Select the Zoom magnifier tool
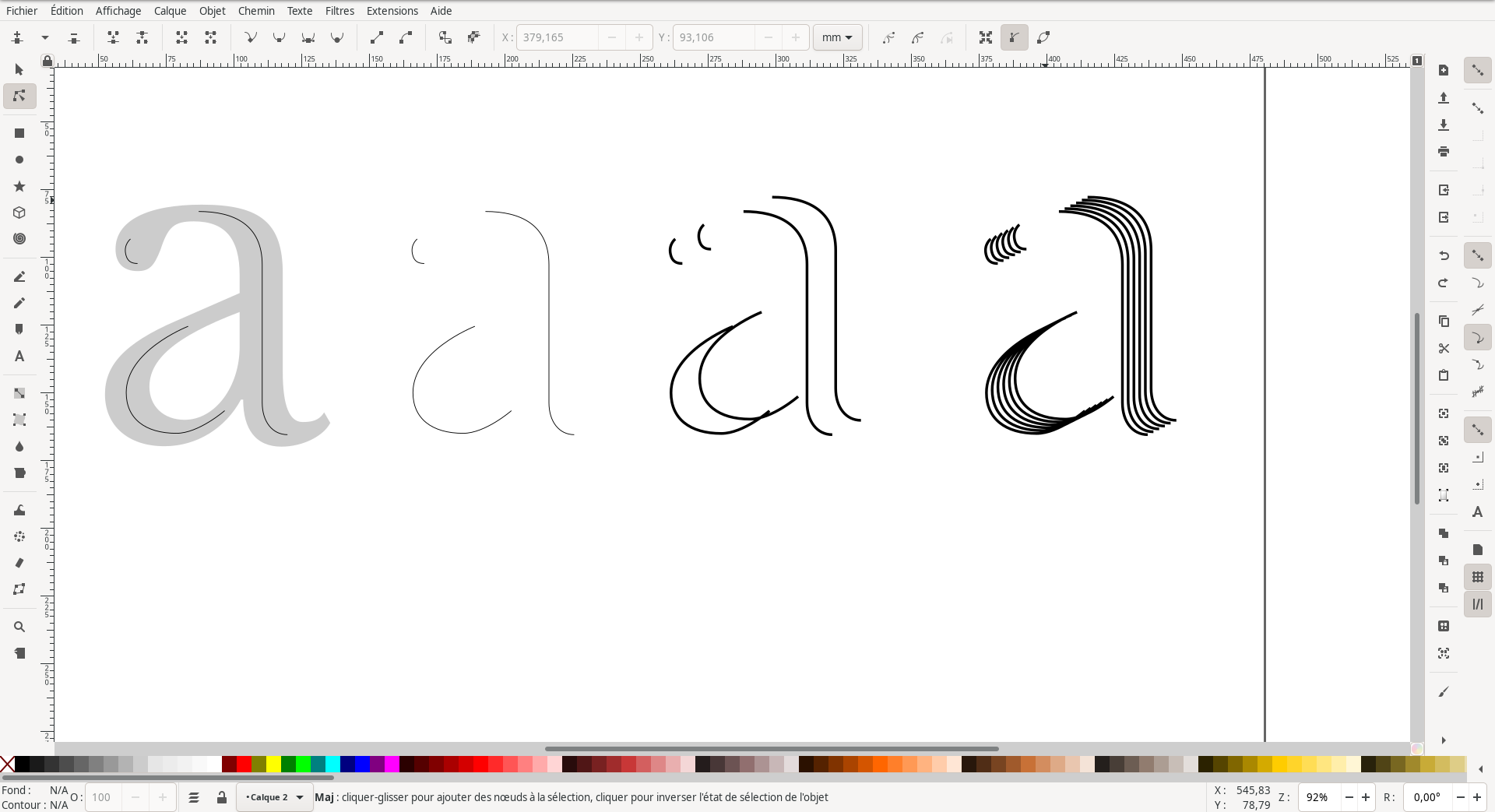1495x812 pixels. pos(19,627)
